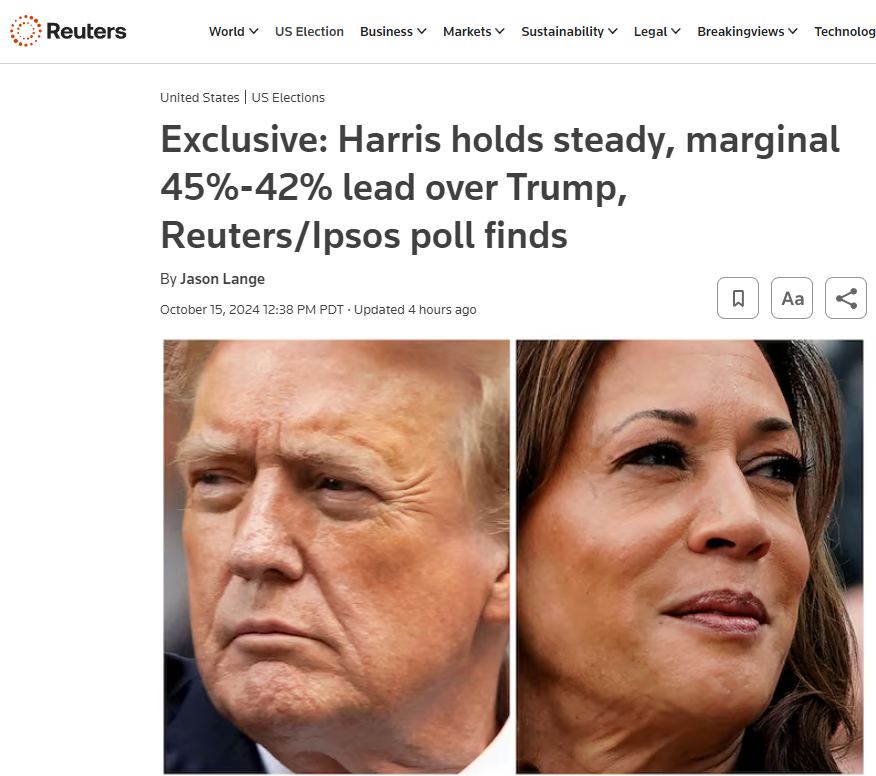Open the US Election nav item
The image size is (876, 776).
pyautogui.click(x=309, y=31)
